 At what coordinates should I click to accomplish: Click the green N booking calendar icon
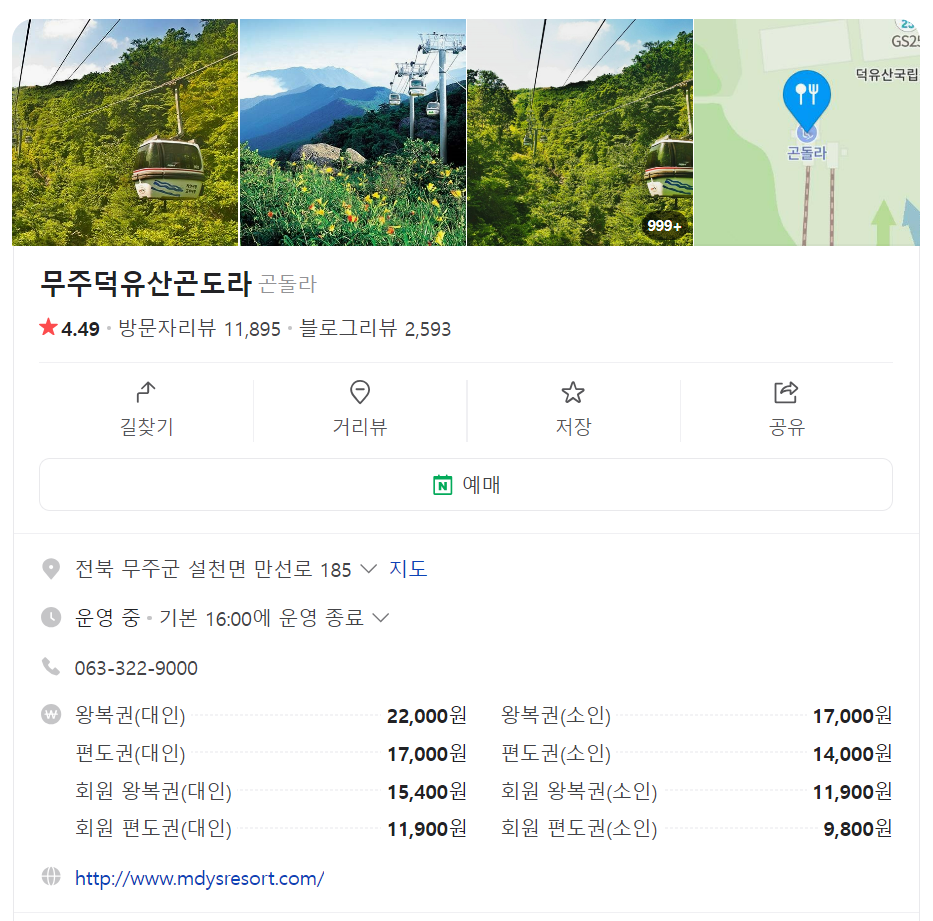click(442, 485)
